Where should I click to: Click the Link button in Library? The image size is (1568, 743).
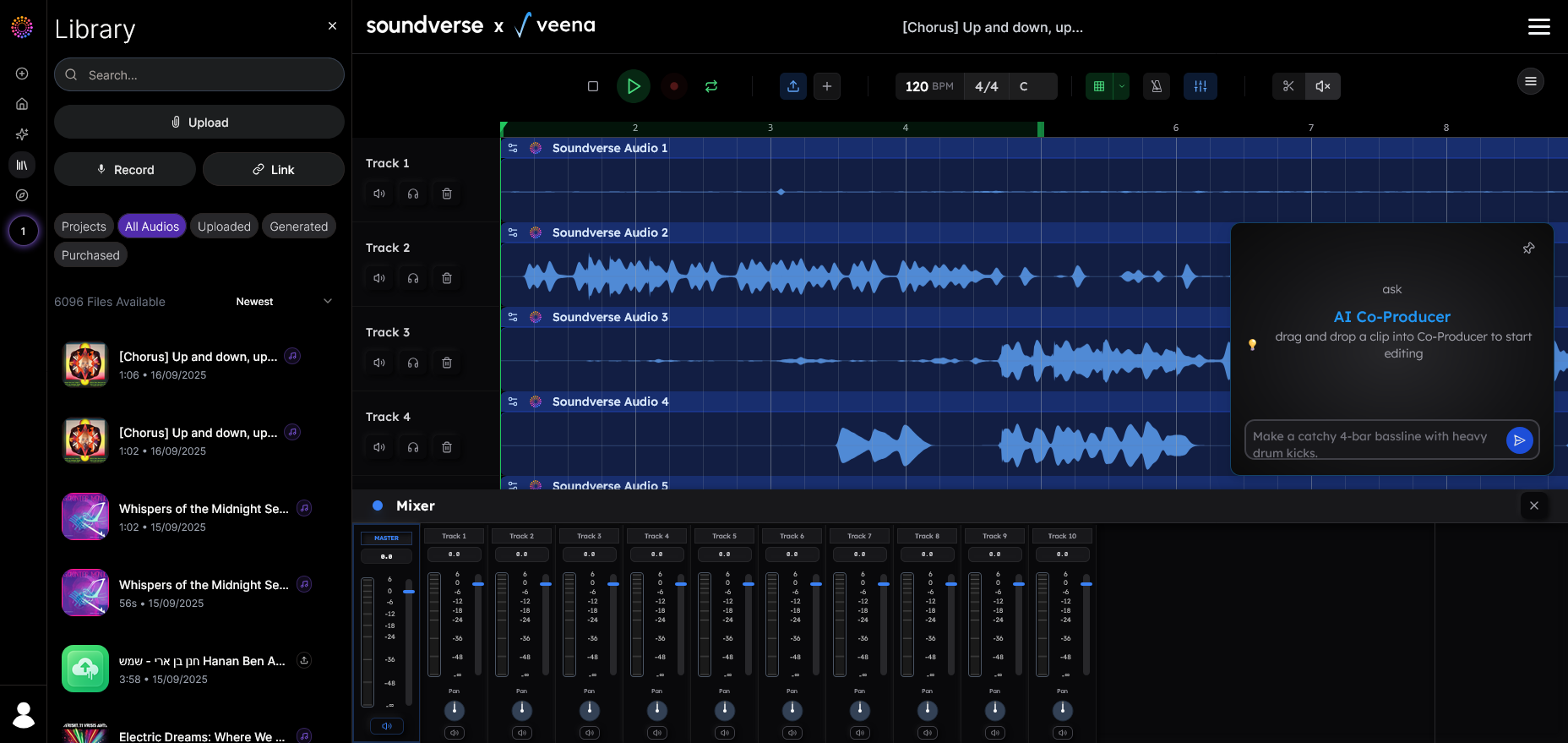[274, 169]
